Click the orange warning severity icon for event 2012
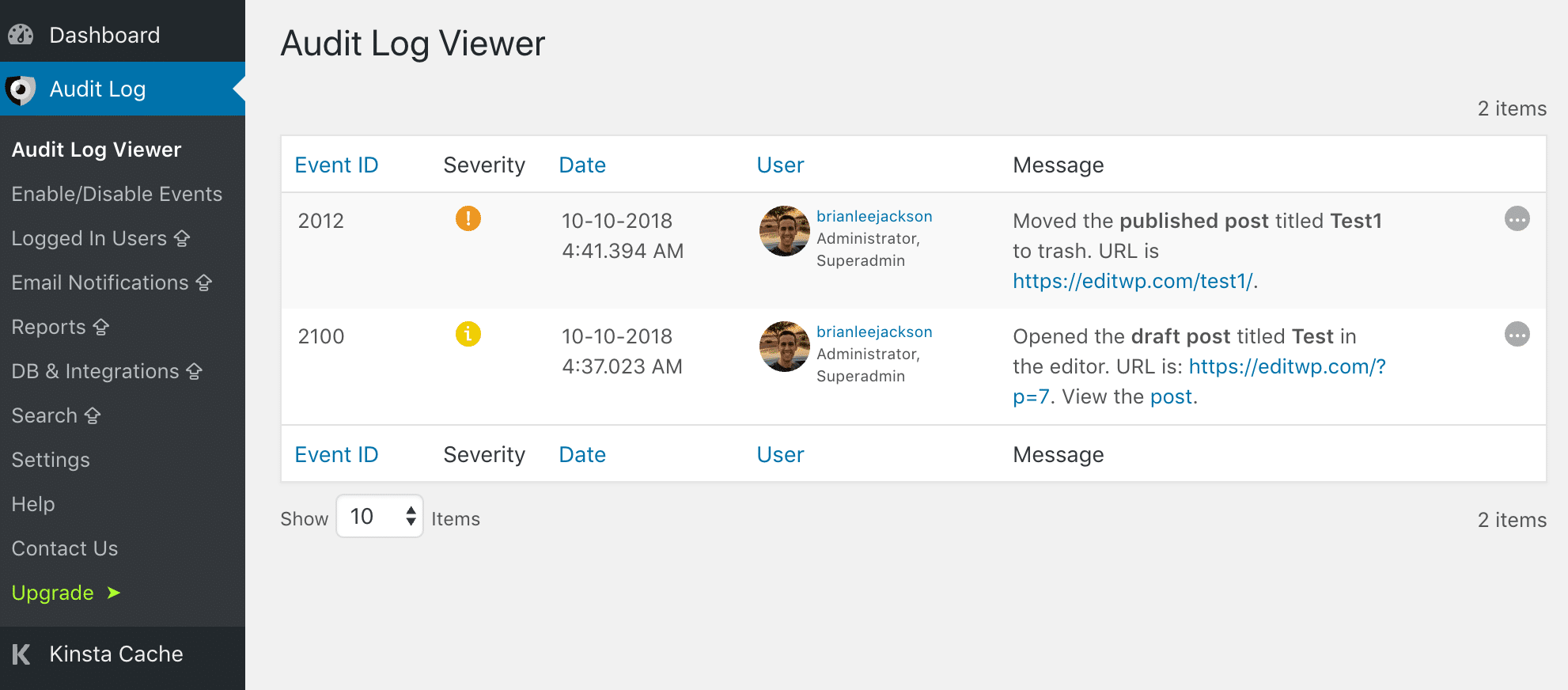 (x=468, y=218)
